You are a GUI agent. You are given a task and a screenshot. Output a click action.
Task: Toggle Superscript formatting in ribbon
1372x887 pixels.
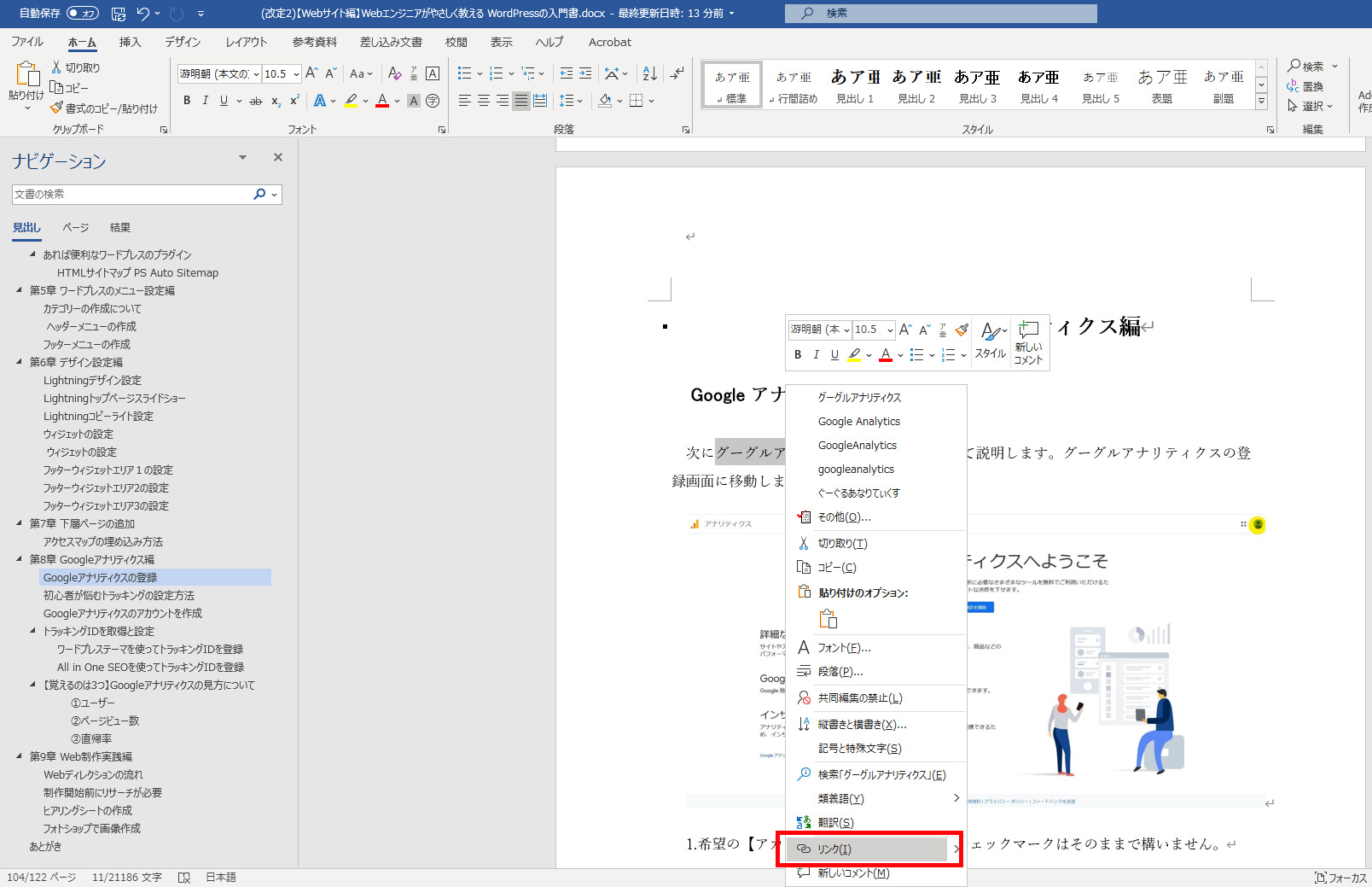294,101
